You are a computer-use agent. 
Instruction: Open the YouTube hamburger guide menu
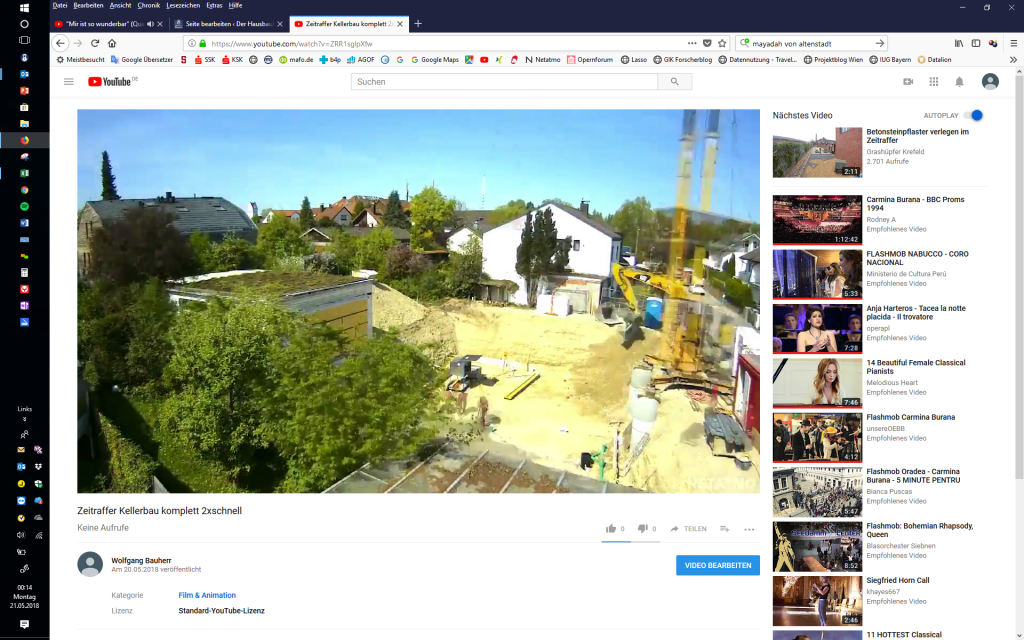pos(68,82)
